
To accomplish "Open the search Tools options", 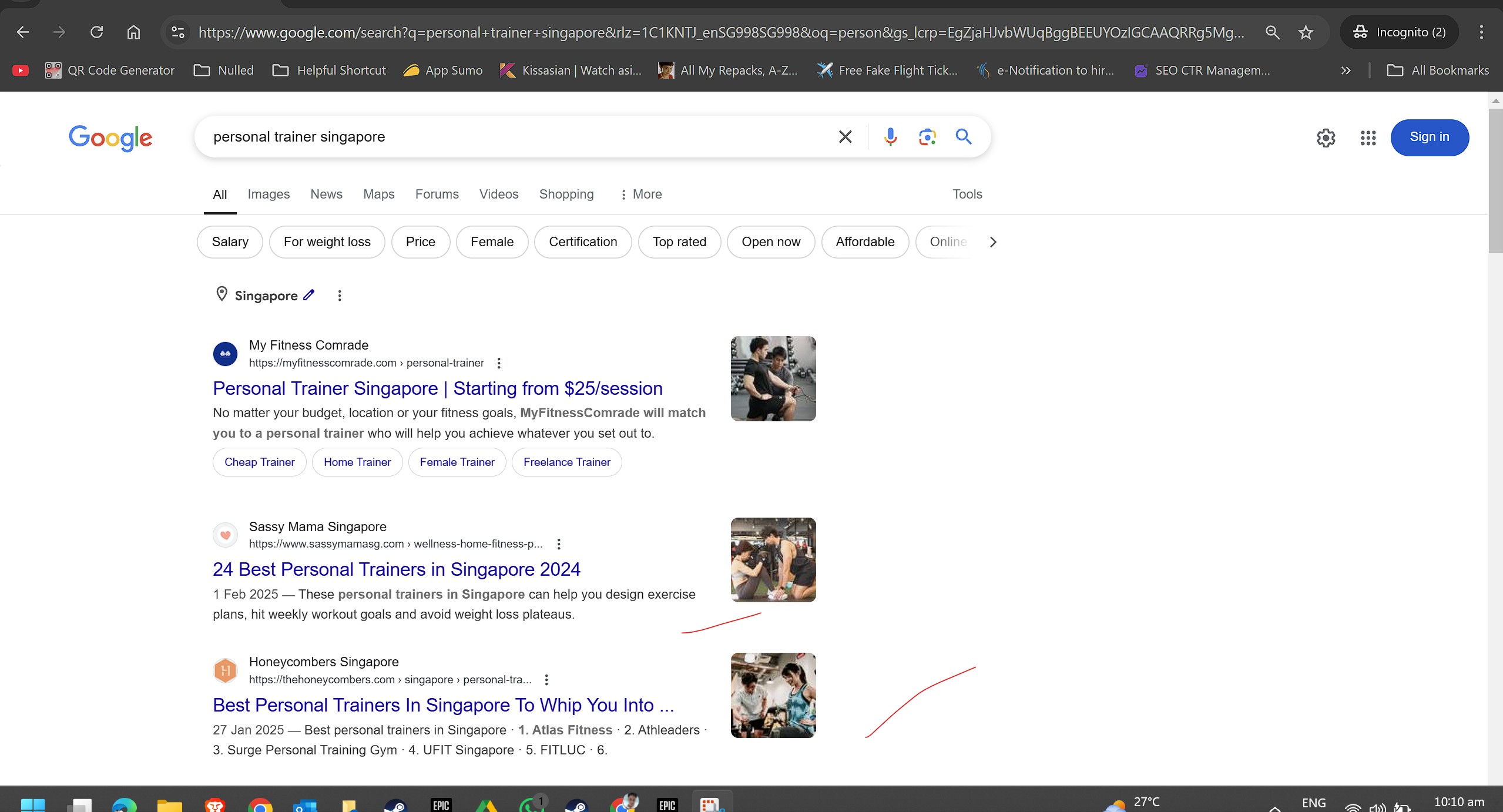I will (967, 194).
